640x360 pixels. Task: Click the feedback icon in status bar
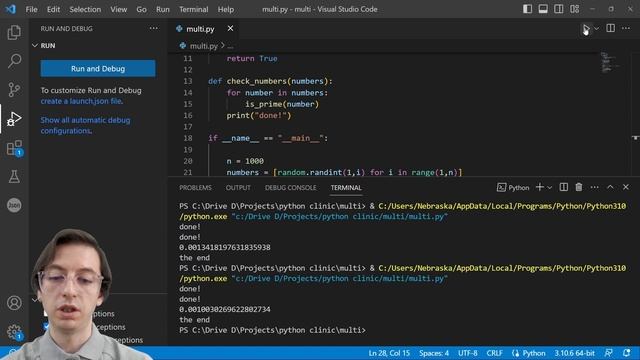[x=609, y=353]
